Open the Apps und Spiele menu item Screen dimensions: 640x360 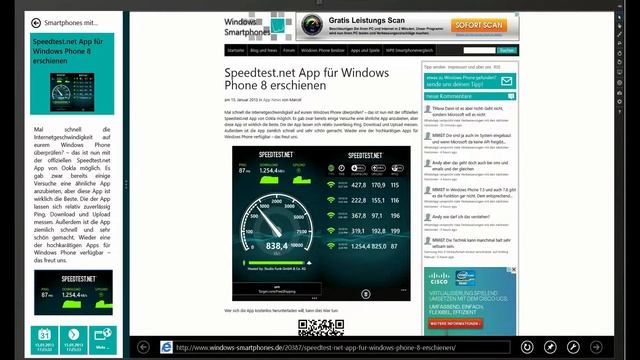point(365,50)
